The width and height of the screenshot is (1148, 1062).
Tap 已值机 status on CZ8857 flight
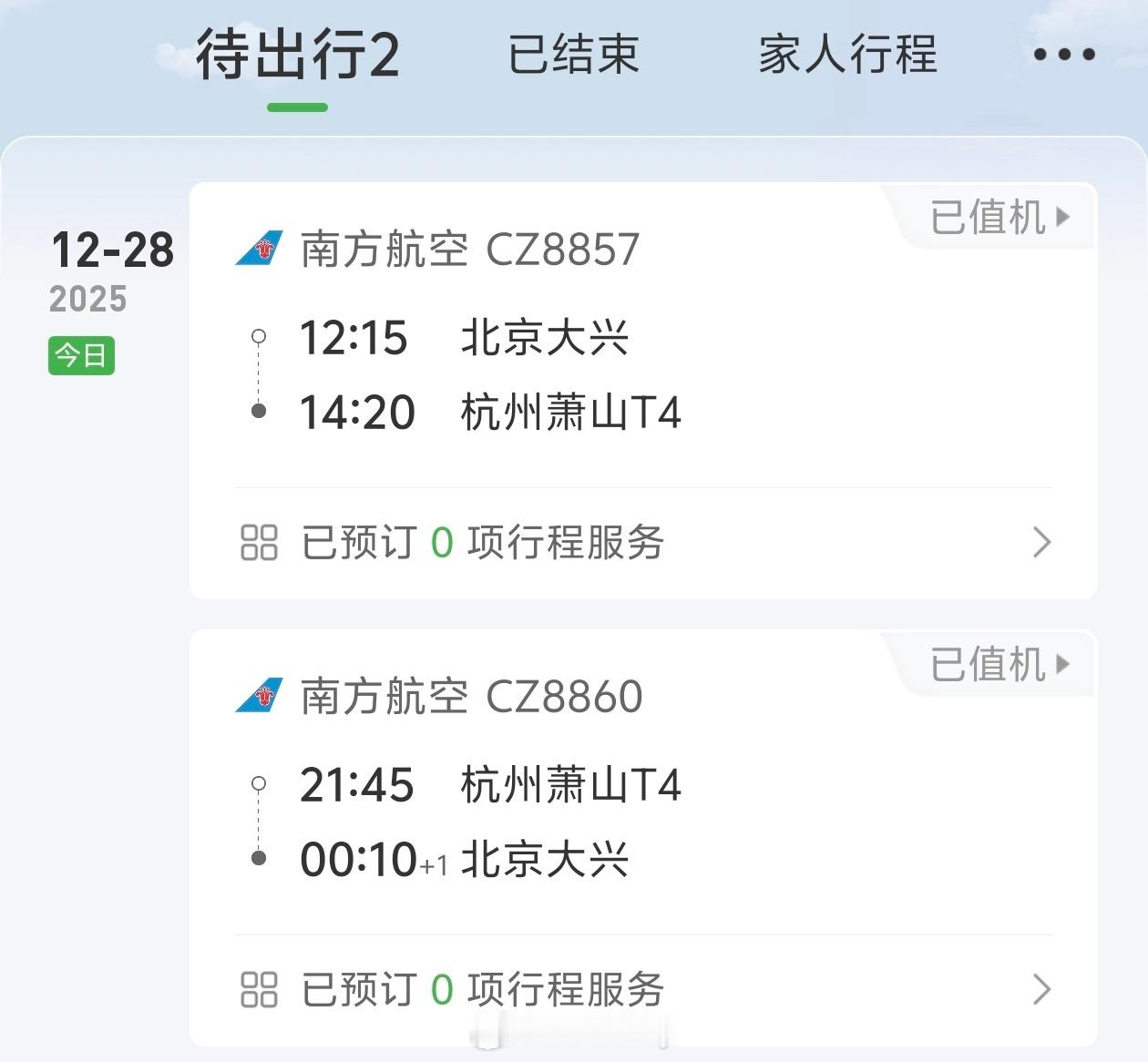988,218
